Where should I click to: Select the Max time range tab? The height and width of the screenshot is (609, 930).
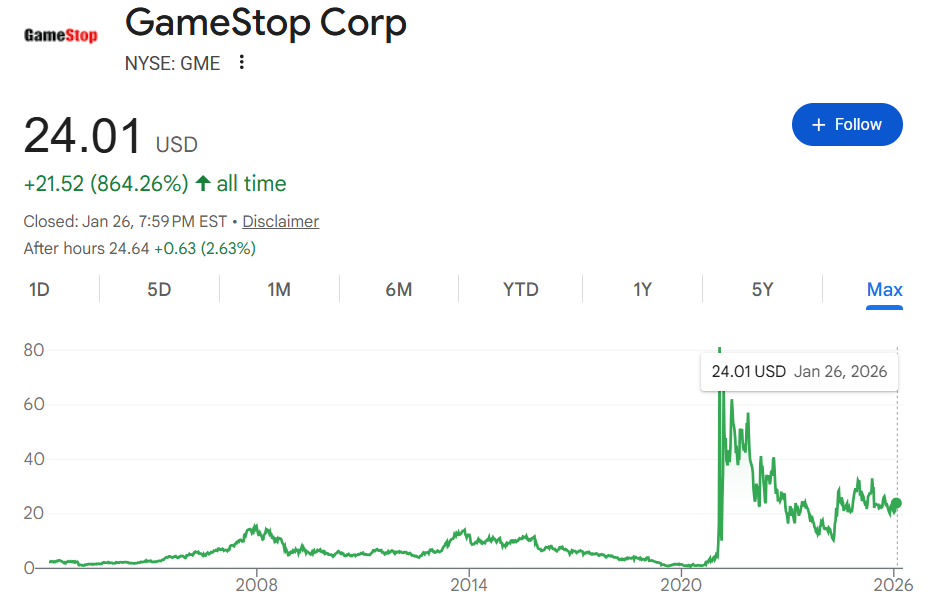coord(884,290)
